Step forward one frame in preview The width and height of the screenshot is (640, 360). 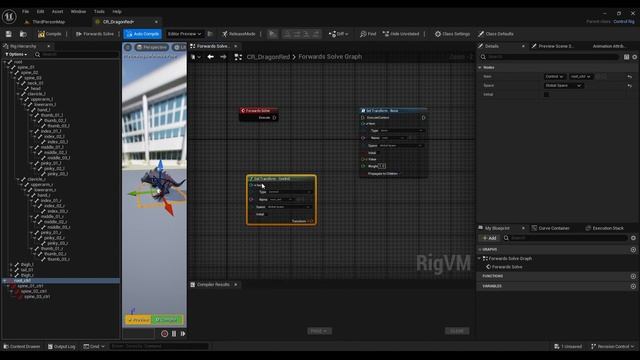click(183, 333)
